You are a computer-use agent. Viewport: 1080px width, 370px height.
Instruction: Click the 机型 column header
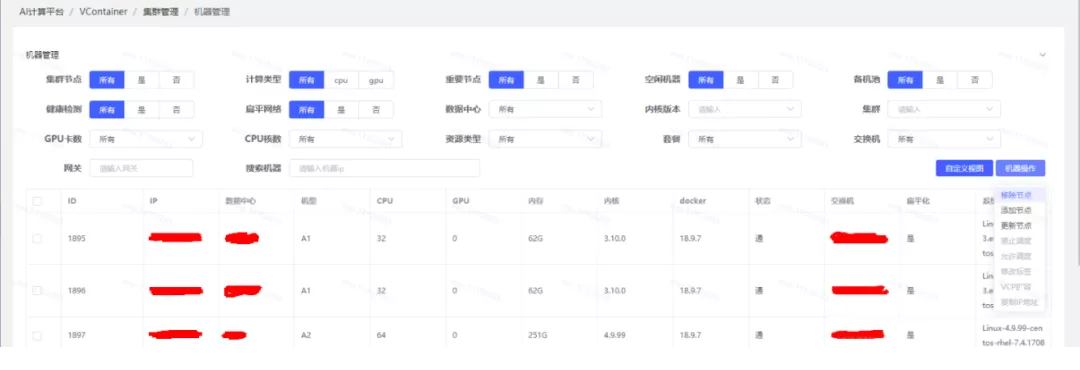coord(308,201)
